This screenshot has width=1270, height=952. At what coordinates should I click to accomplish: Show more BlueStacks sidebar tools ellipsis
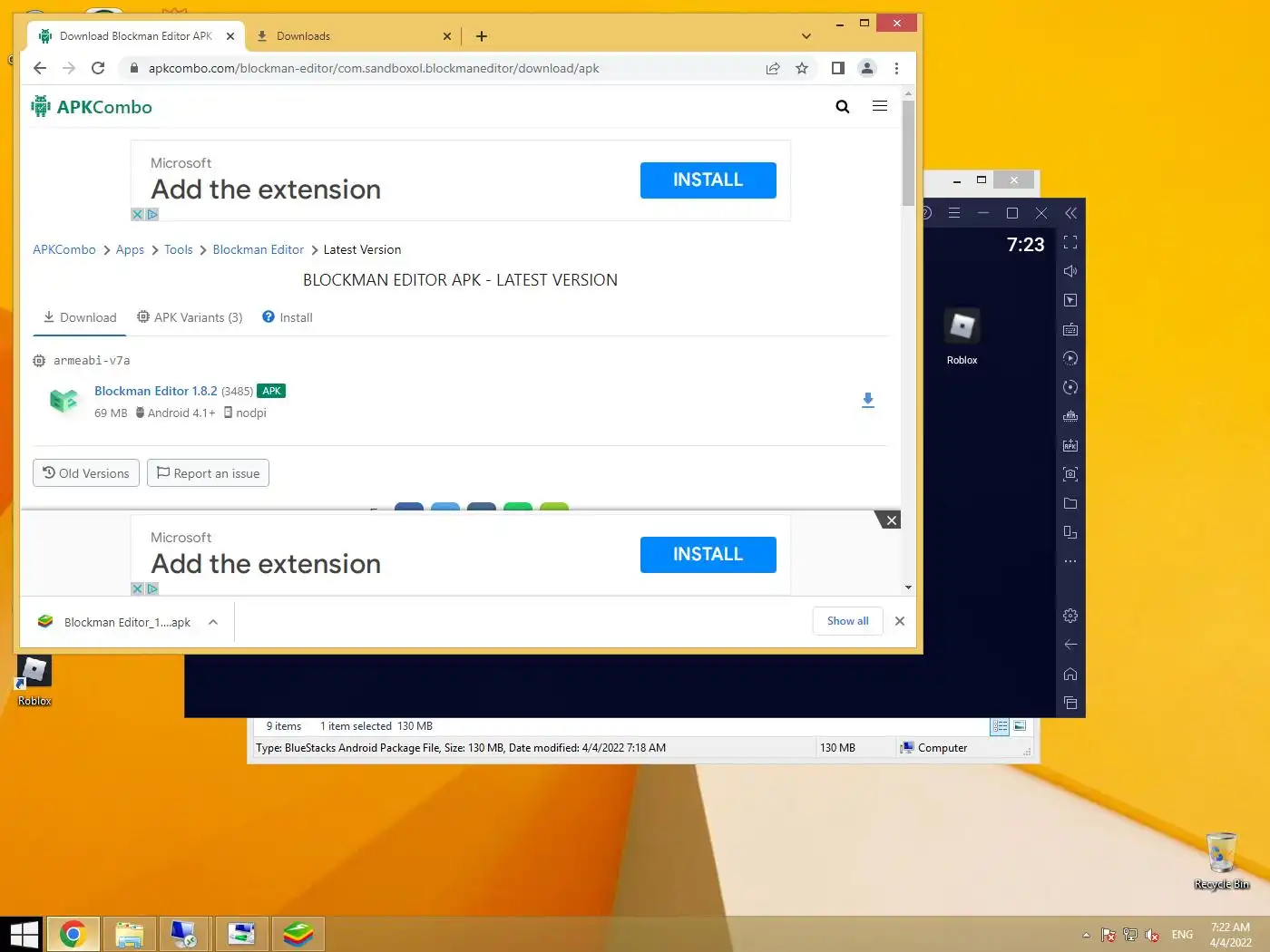(1070, 561)
